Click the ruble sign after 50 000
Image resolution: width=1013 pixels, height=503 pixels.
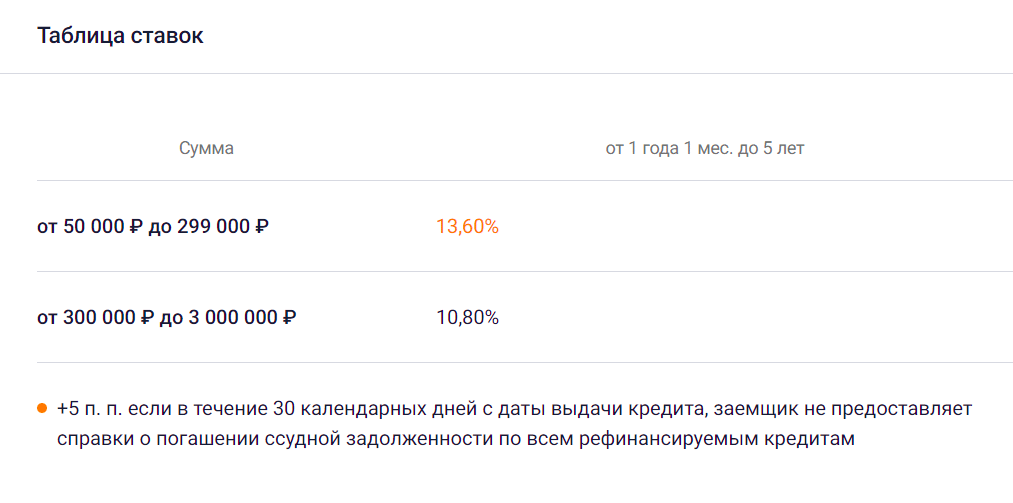pos(136,227)
